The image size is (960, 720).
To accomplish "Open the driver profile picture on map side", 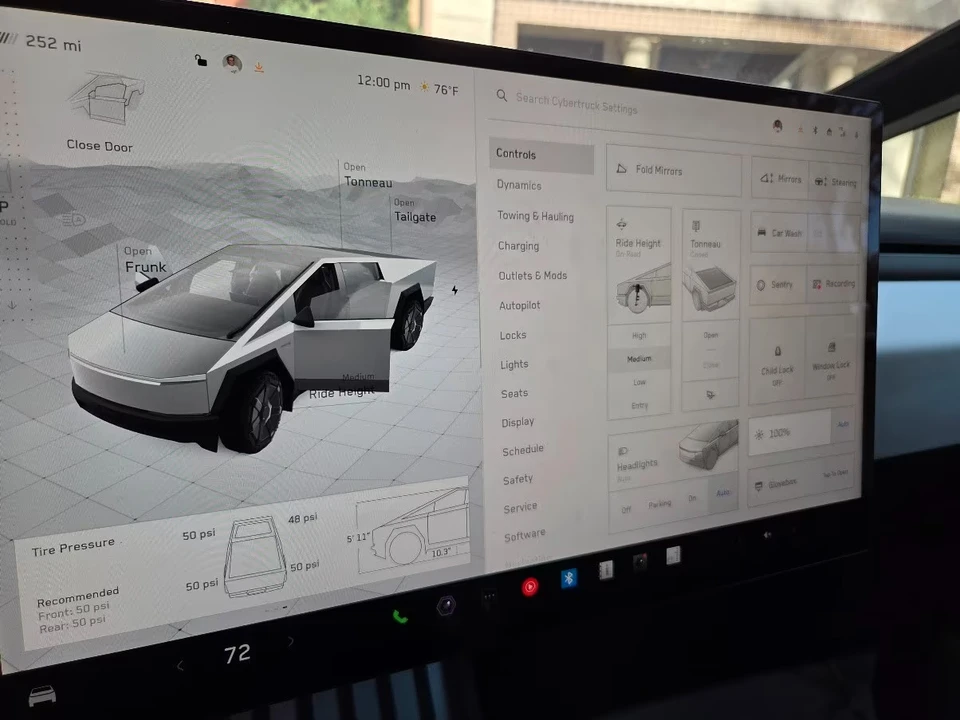I will point(232,62).
